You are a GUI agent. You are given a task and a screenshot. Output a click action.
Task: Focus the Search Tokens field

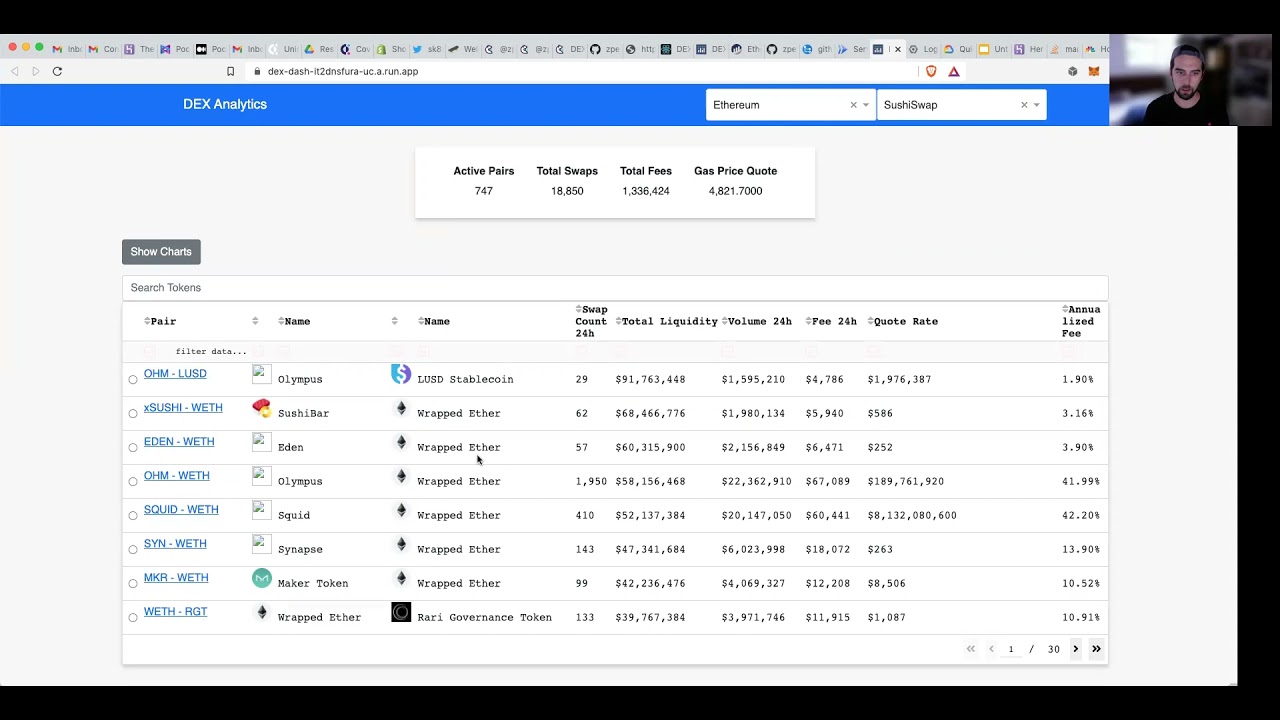click(x=615, y=288)
